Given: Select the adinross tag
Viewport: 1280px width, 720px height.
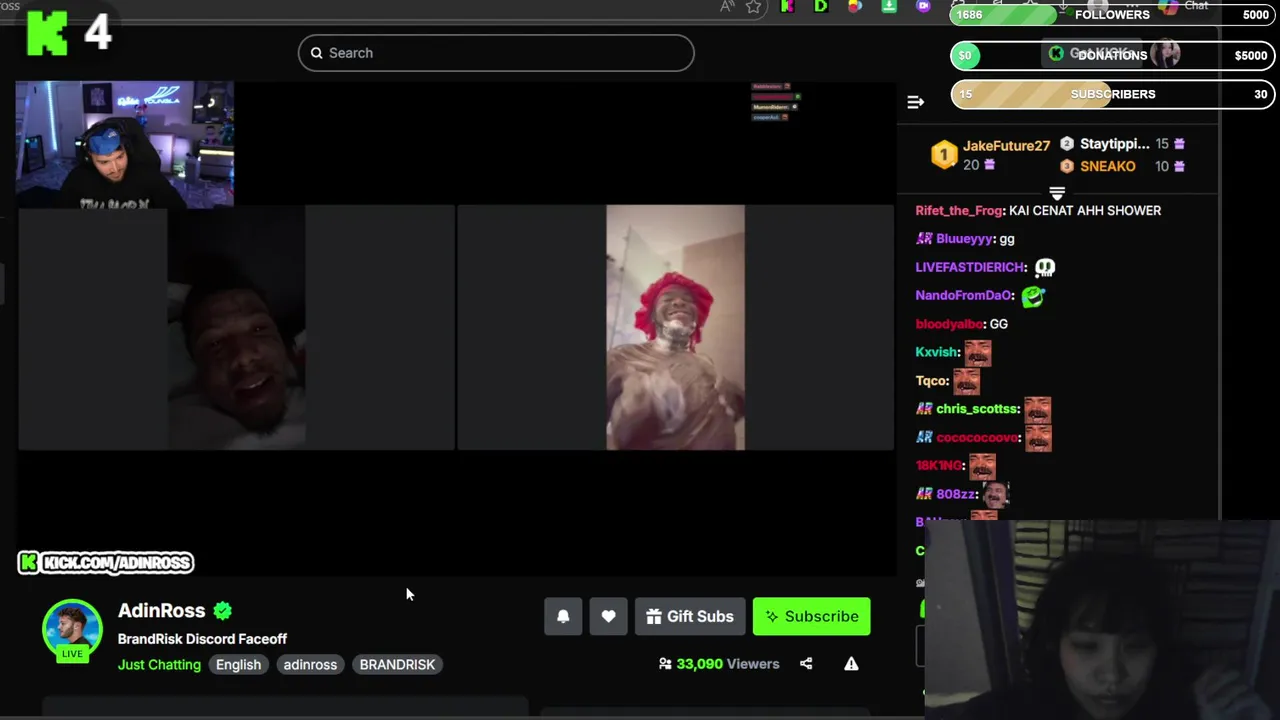Looking at the screenshot, I should [x=310, y=664].
